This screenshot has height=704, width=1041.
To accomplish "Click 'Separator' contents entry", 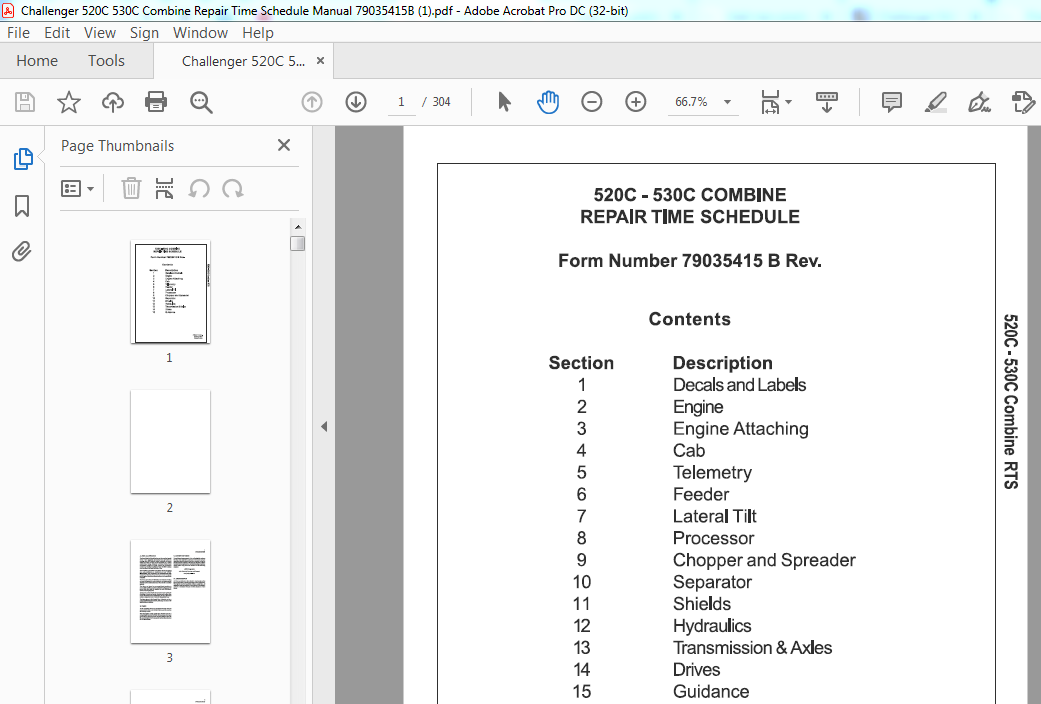I will pyautogui.click(x=712, y=582).
